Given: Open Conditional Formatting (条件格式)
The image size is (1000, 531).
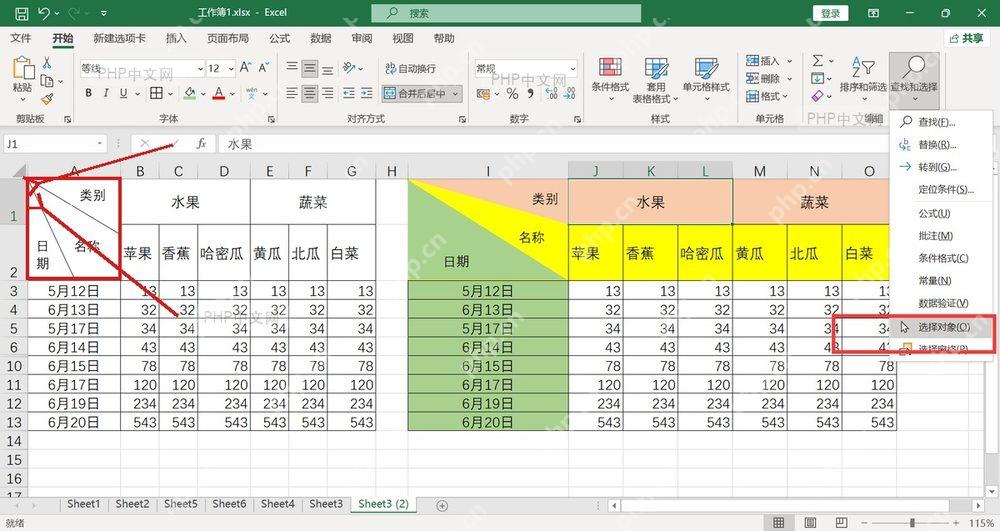Looking at the screenshot, I should pyautogui.click(x=610, y=80).
